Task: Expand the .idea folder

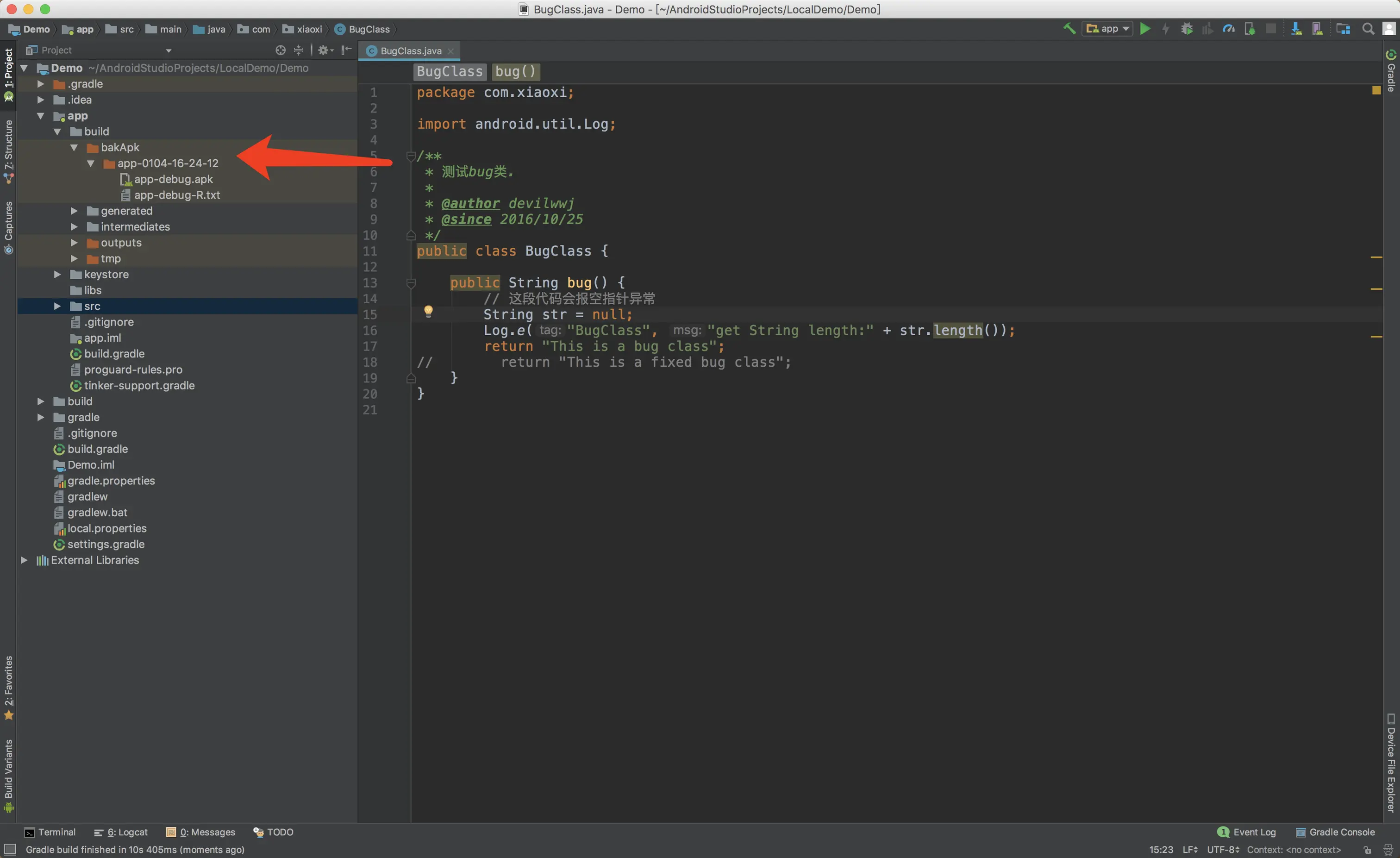Action: [x=41, y=100]
